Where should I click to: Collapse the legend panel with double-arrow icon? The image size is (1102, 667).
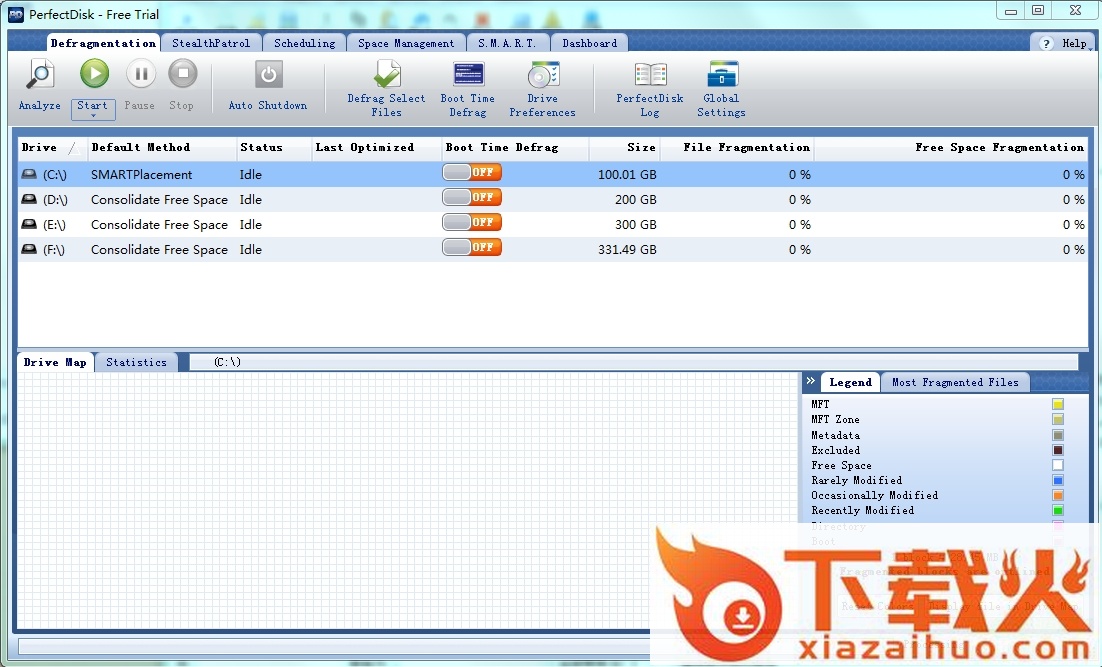[810, 381]
